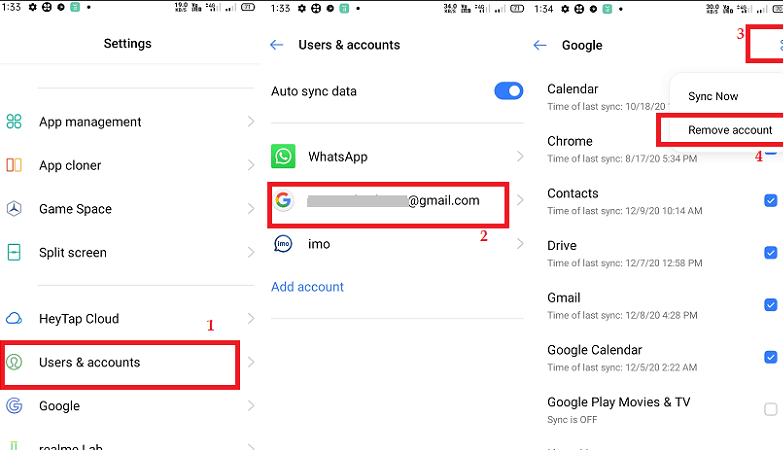
Task: Tap the App cloner icon
Action: point(14,165)
